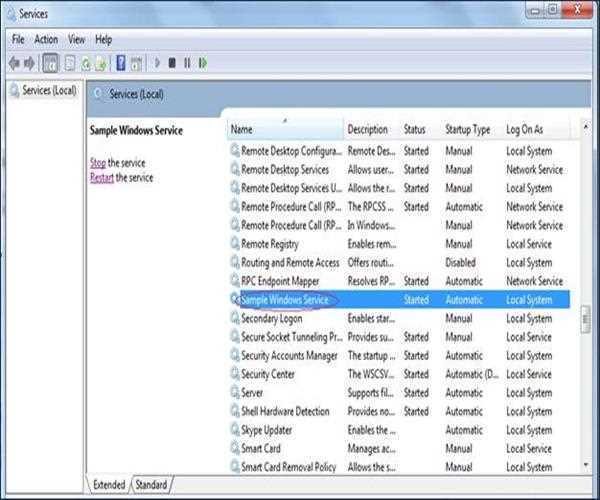Open the File menu
Screen dimensions: 600x500
click(x=18, y=39)
